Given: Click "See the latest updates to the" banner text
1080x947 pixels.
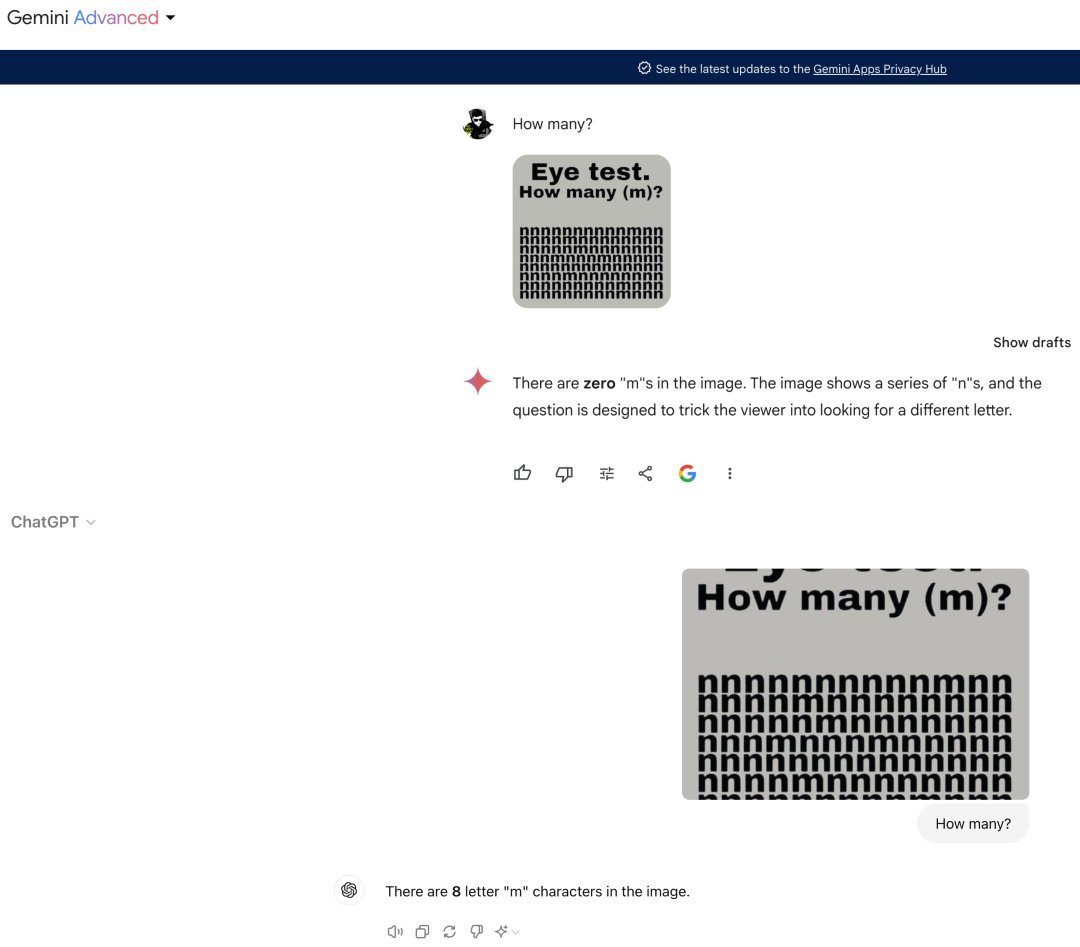Looking at the screenshot, I should (x=733, y=69).
